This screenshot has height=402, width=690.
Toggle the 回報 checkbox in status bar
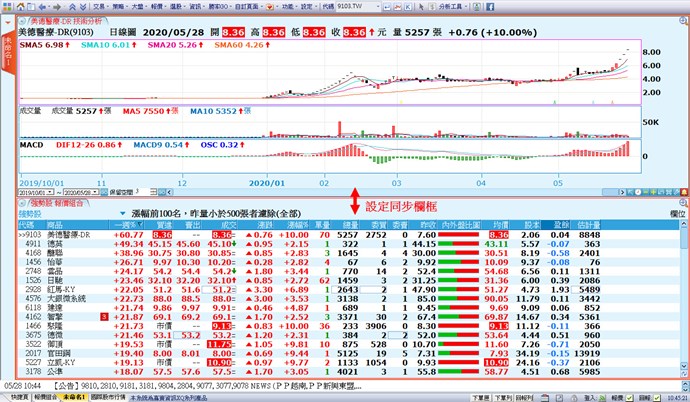pyautogui.click(x=657, y=398)
